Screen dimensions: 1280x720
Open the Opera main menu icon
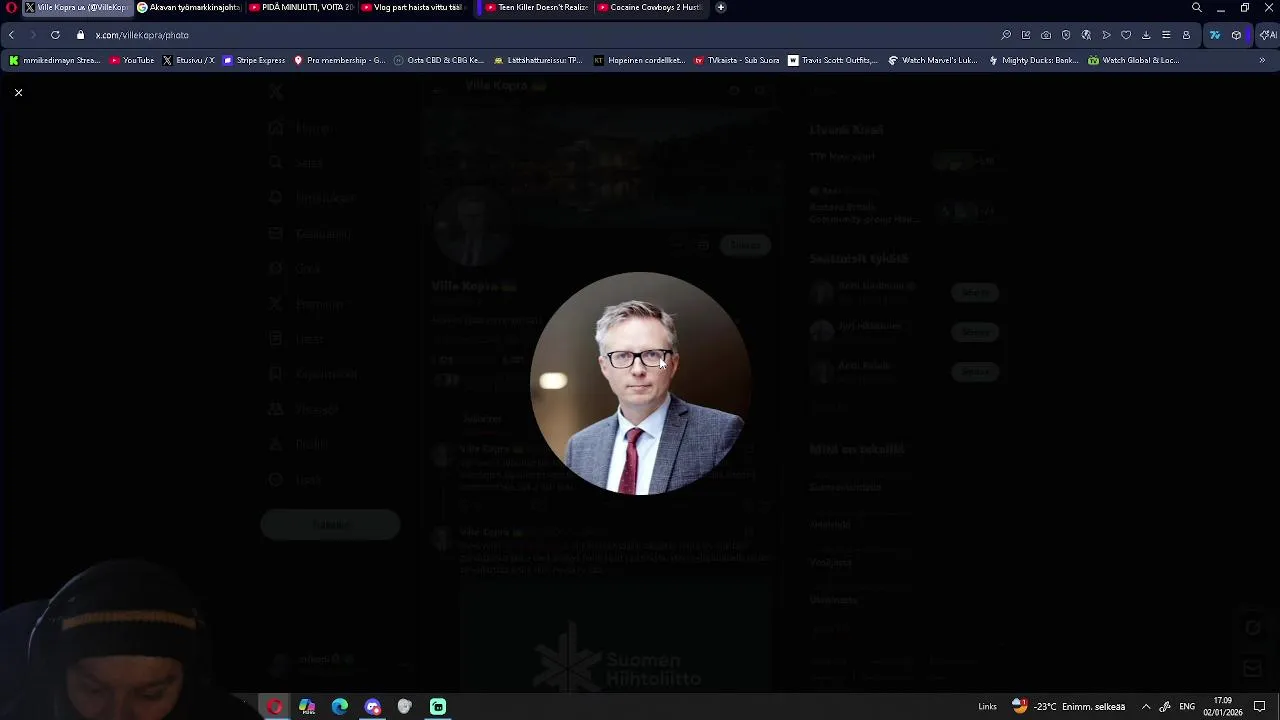click(x=11, y=7)
